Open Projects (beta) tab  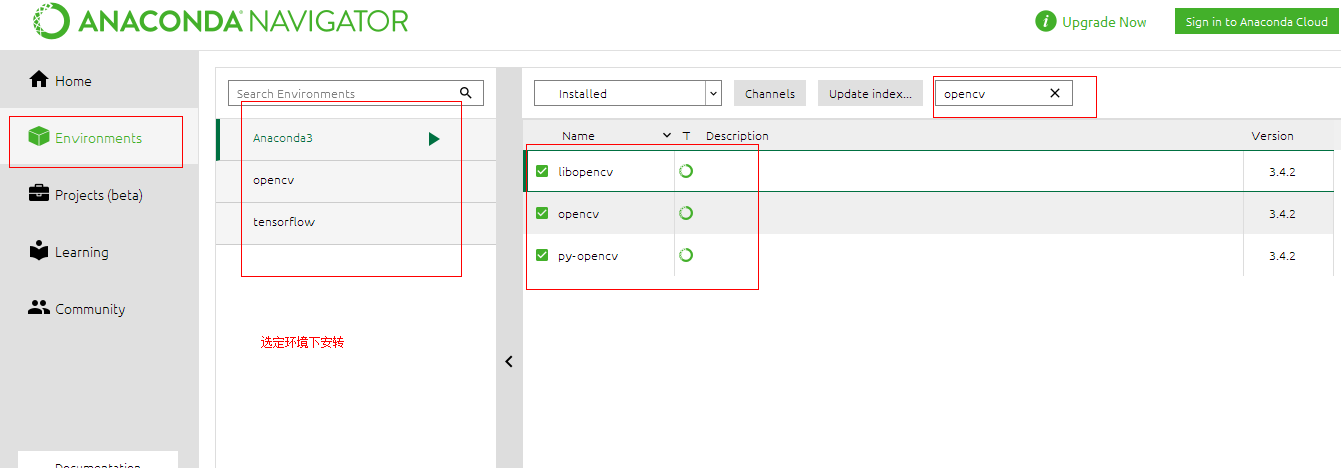(x=100, y=194)
